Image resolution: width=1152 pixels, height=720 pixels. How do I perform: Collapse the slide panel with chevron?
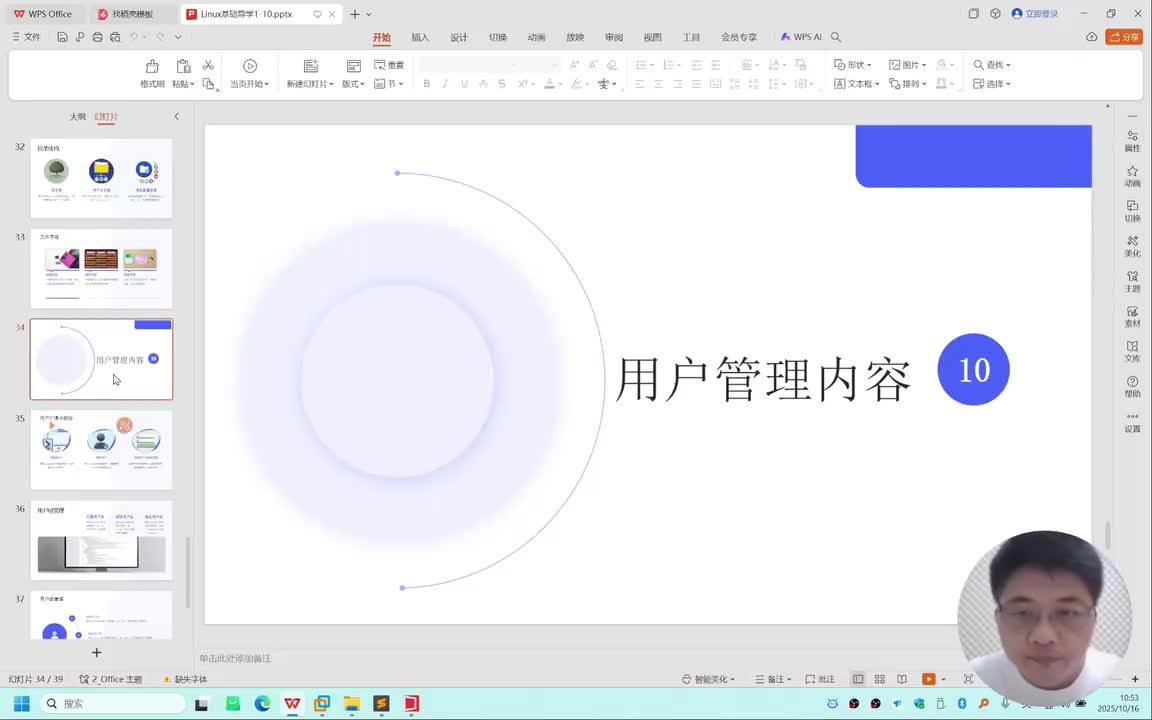pos(176,116)
